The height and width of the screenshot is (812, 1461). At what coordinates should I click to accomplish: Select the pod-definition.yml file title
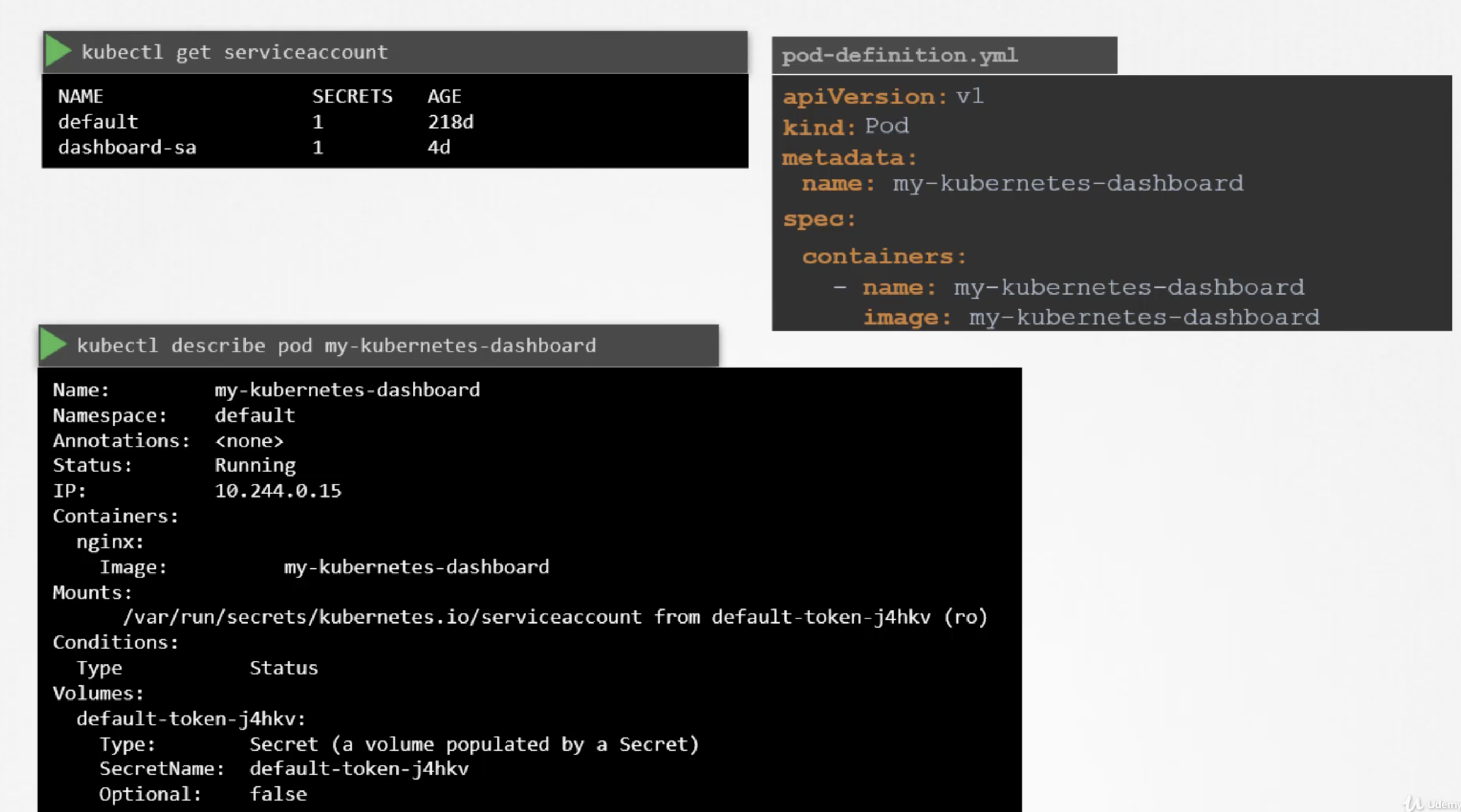click(x=900, y=55)
